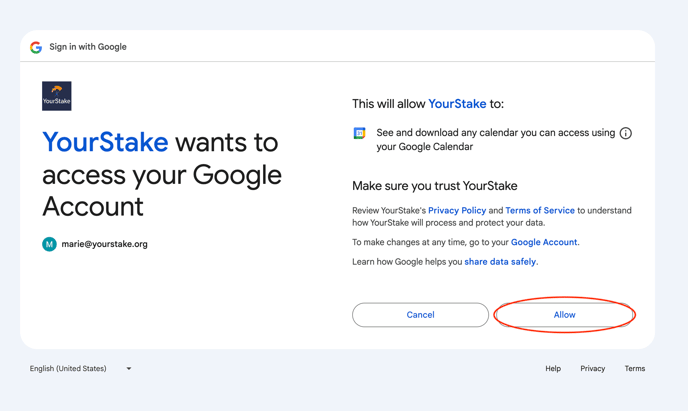This screenshot has width=688, height=411.
Task: Click the language dropdown arrow
Action: click(129, 368)
